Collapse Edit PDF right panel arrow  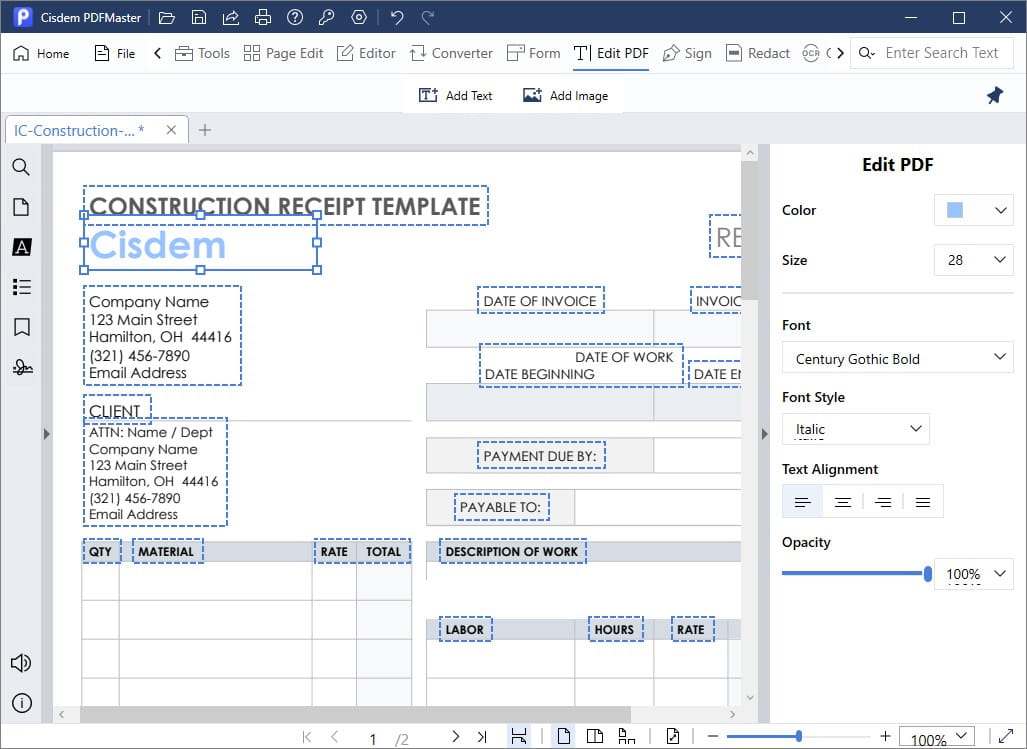click(764, 433)
